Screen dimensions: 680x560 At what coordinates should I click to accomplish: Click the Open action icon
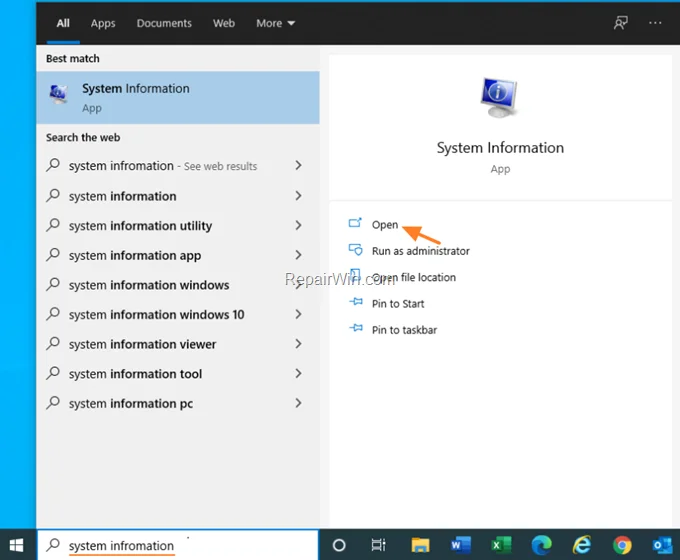click(x=355, y=223)
